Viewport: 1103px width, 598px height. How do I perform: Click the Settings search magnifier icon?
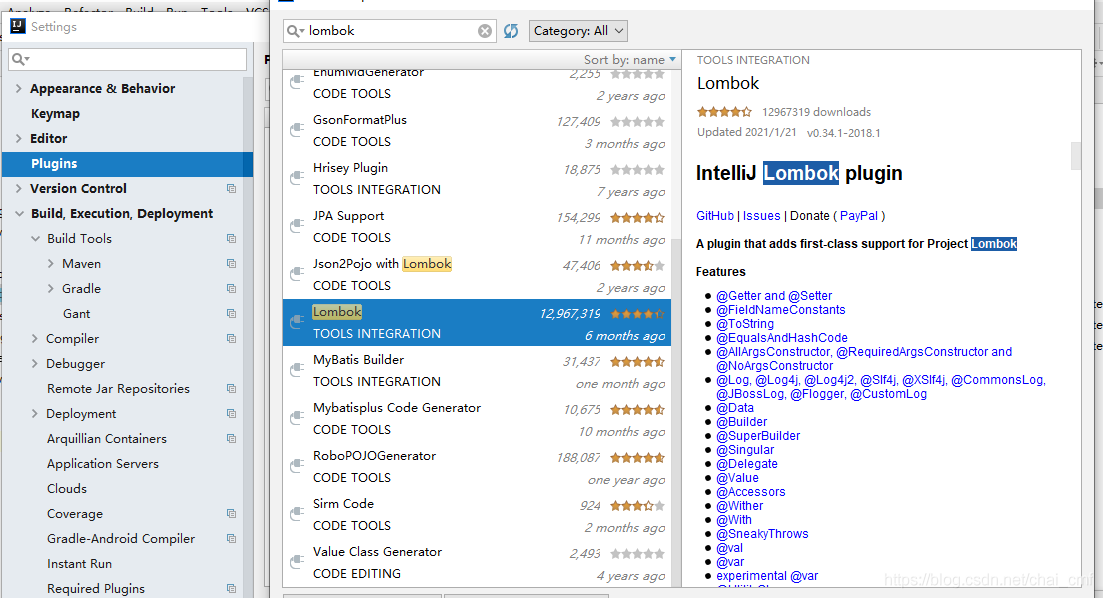coord(20,59)
